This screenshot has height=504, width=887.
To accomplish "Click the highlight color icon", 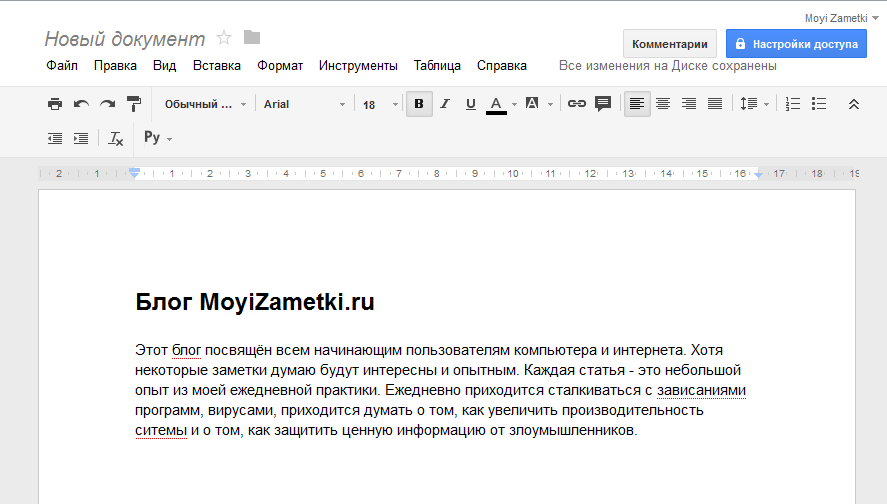I will [532, 104].
